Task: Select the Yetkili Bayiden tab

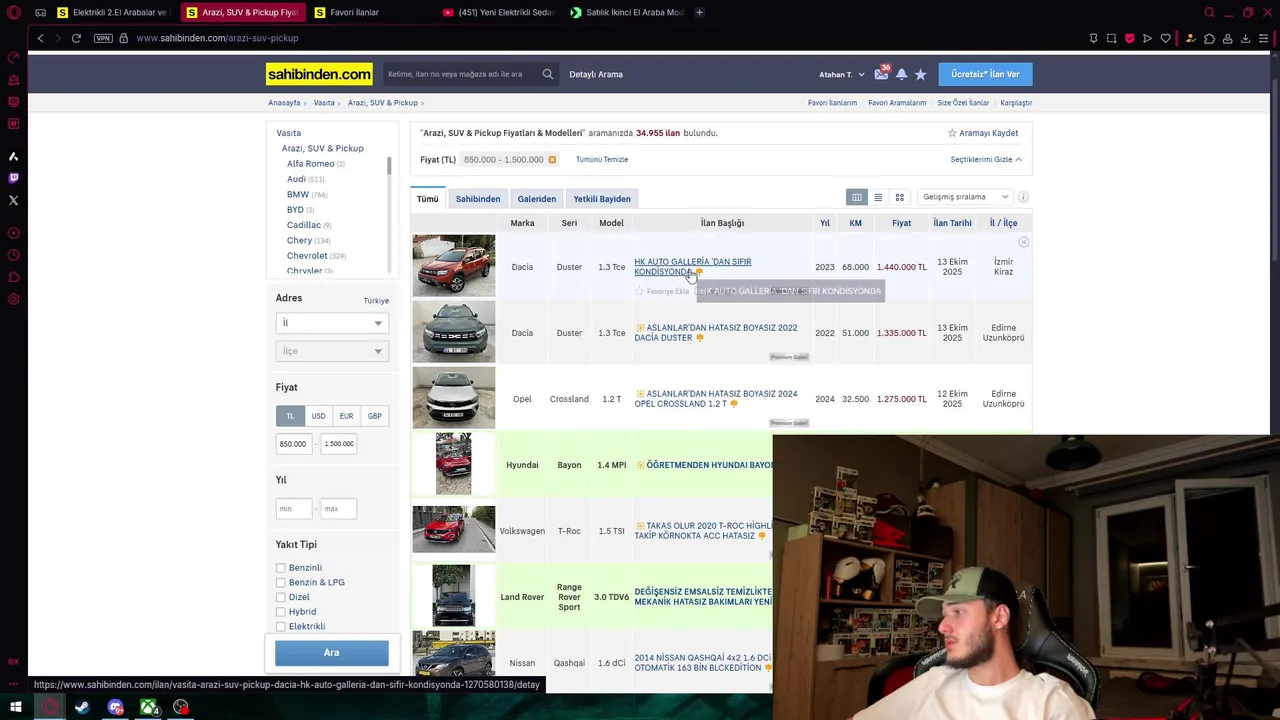Action: tap(602, 199)
